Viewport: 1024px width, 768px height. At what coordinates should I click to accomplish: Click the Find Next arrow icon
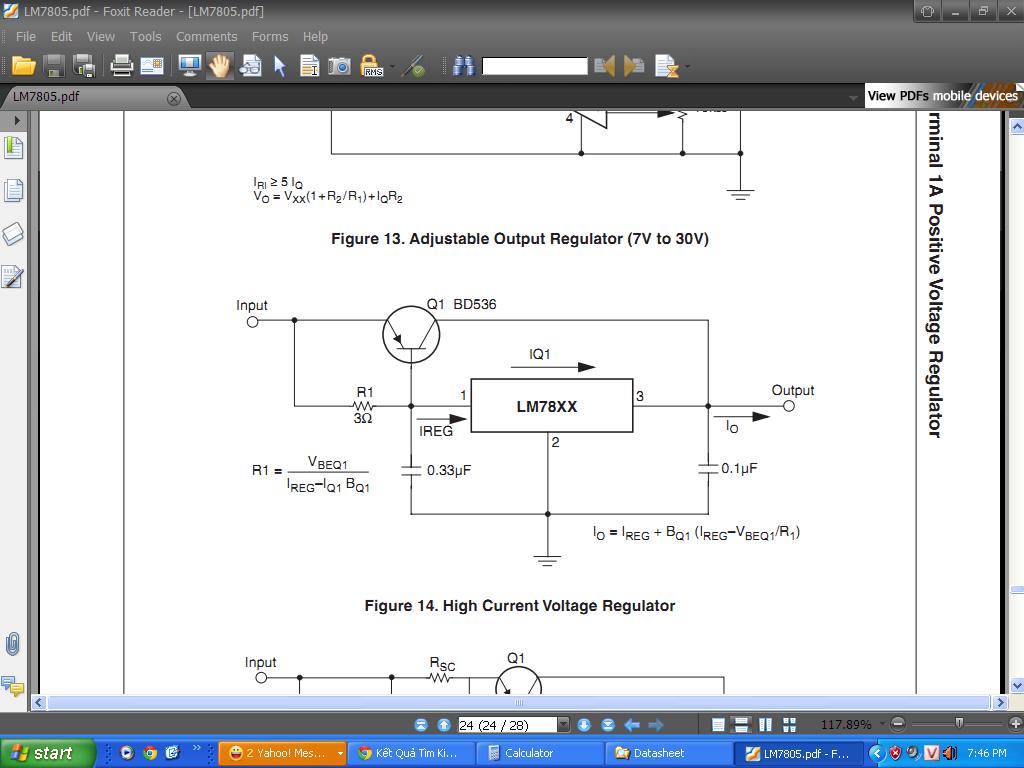point(634,66)
